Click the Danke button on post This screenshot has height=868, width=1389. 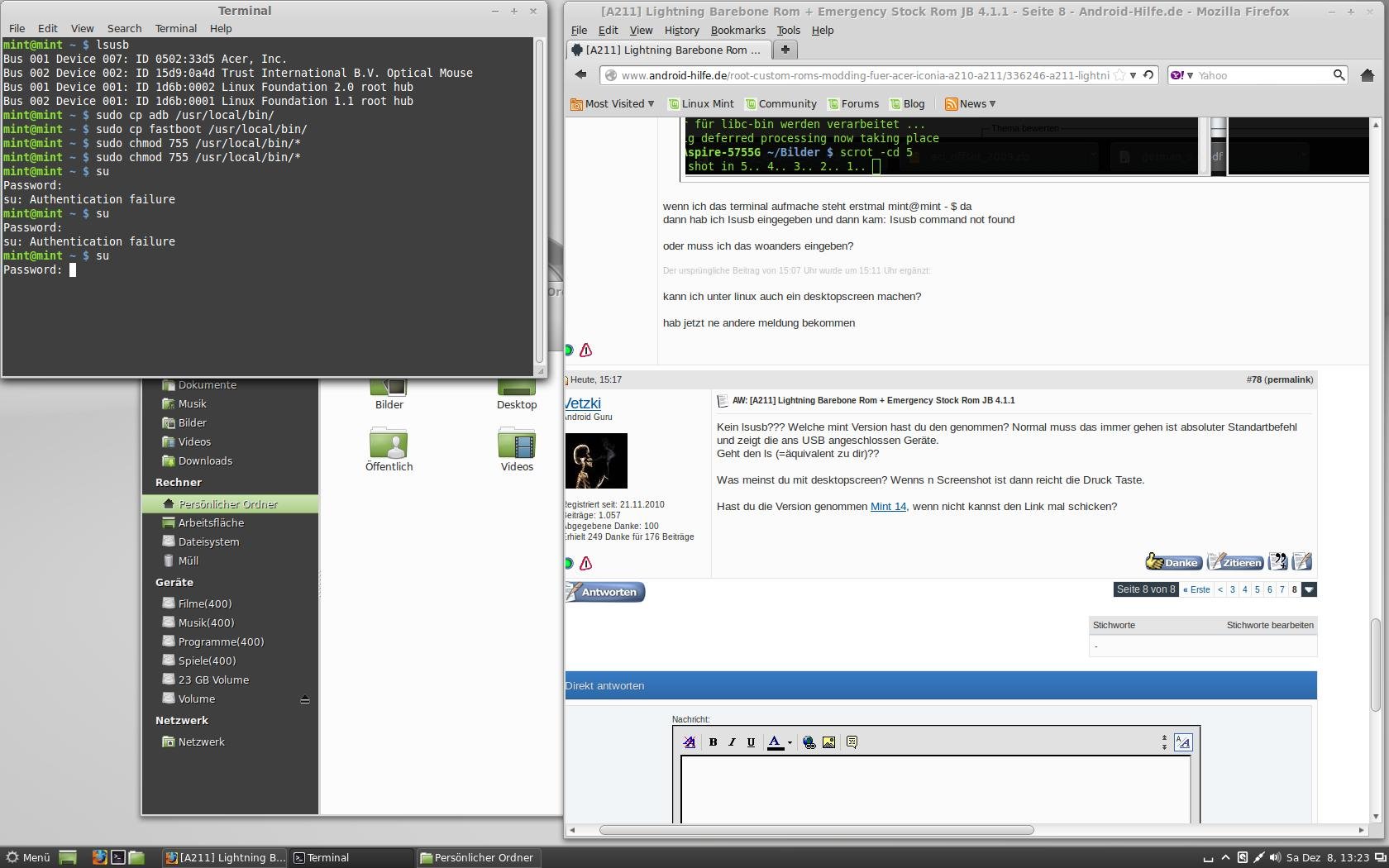(x=1173, y=562)
